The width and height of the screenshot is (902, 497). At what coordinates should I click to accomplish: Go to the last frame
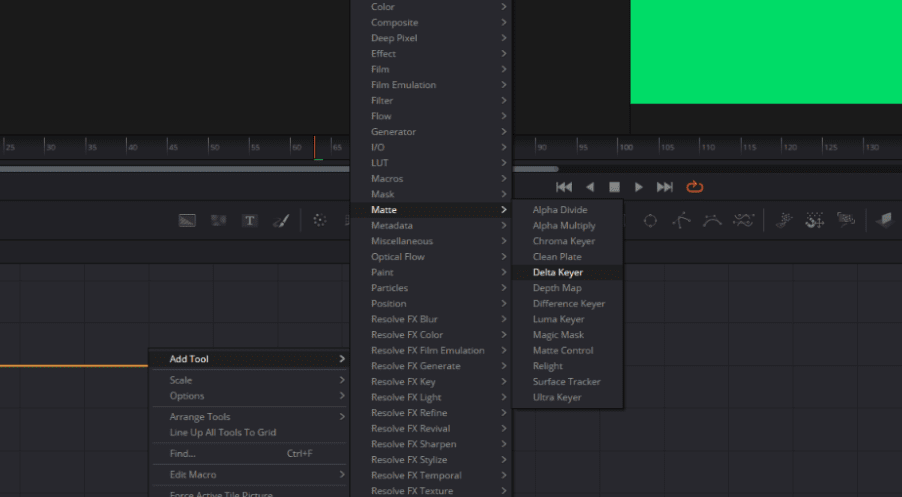click(664, 187)
